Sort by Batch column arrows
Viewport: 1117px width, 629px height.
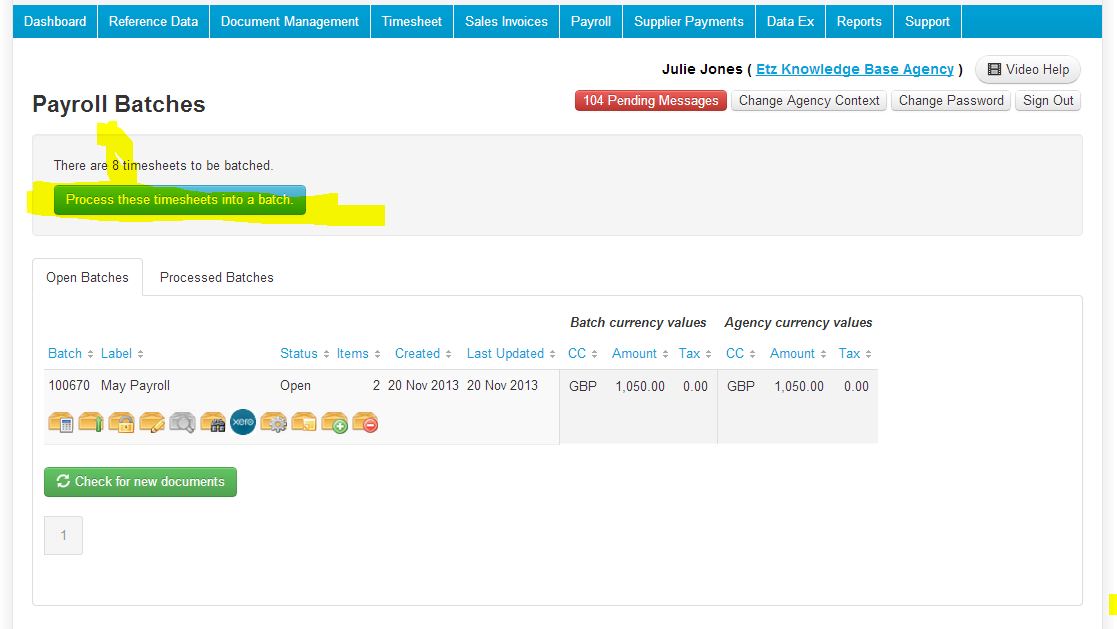click(90, 354)
